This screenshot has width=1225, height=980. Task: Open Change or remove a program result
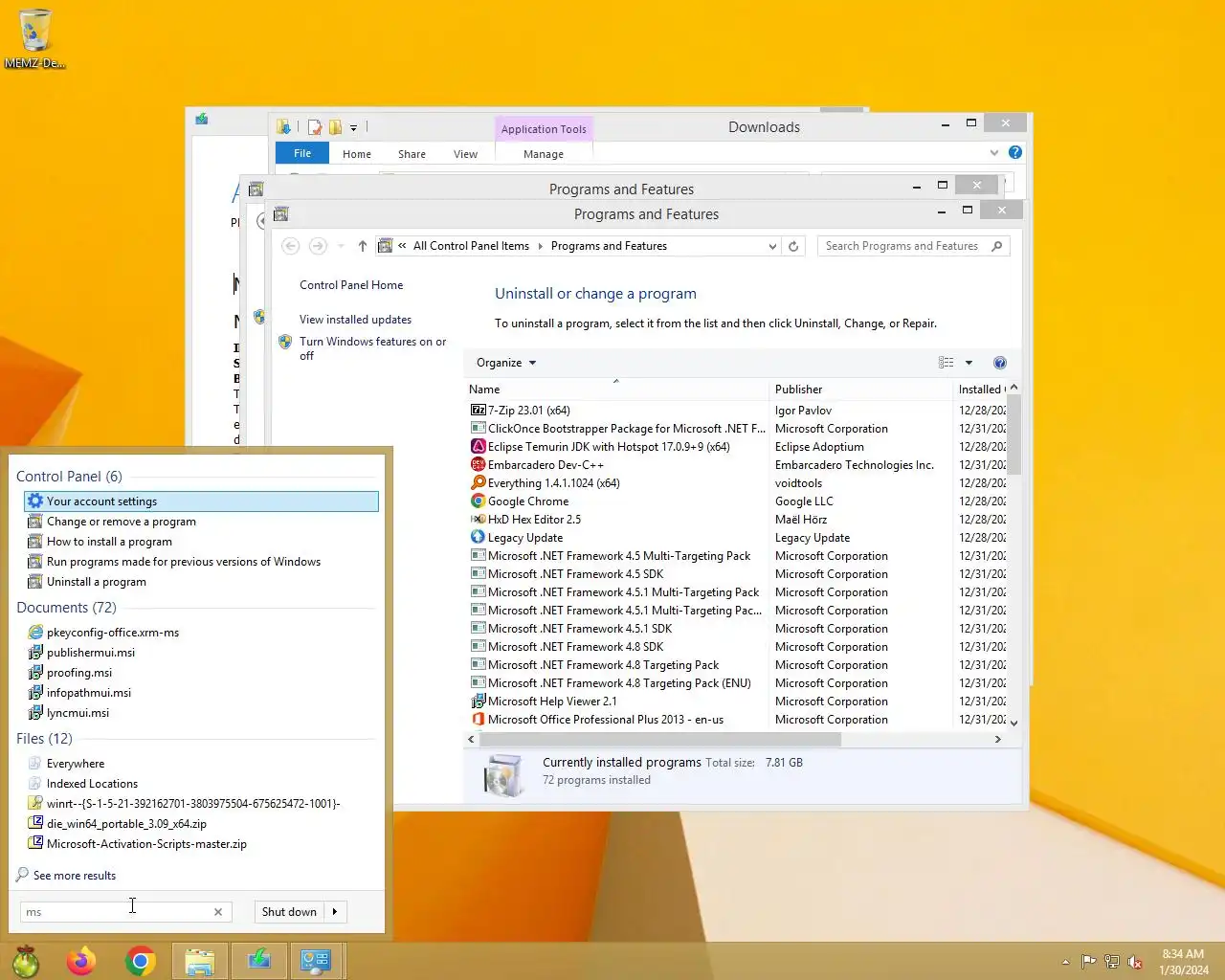pos(121,522)
